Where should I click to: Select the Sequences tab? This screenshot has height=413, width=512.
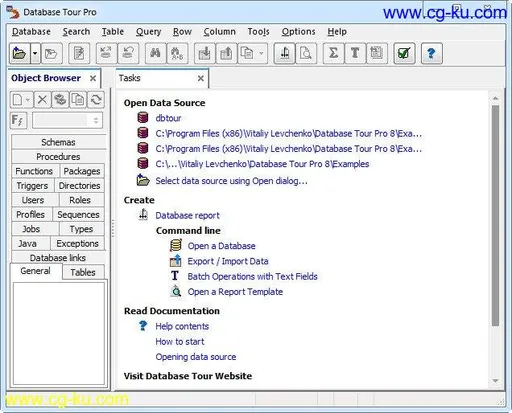(78, 215)
